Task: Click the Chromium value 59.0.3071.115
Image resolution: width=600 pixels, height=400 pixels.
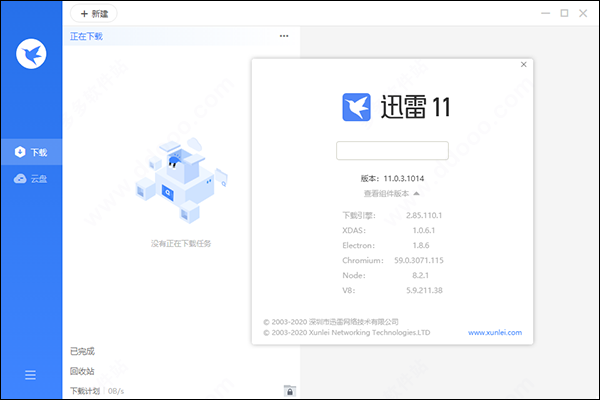Action: [x=419, y=260]
